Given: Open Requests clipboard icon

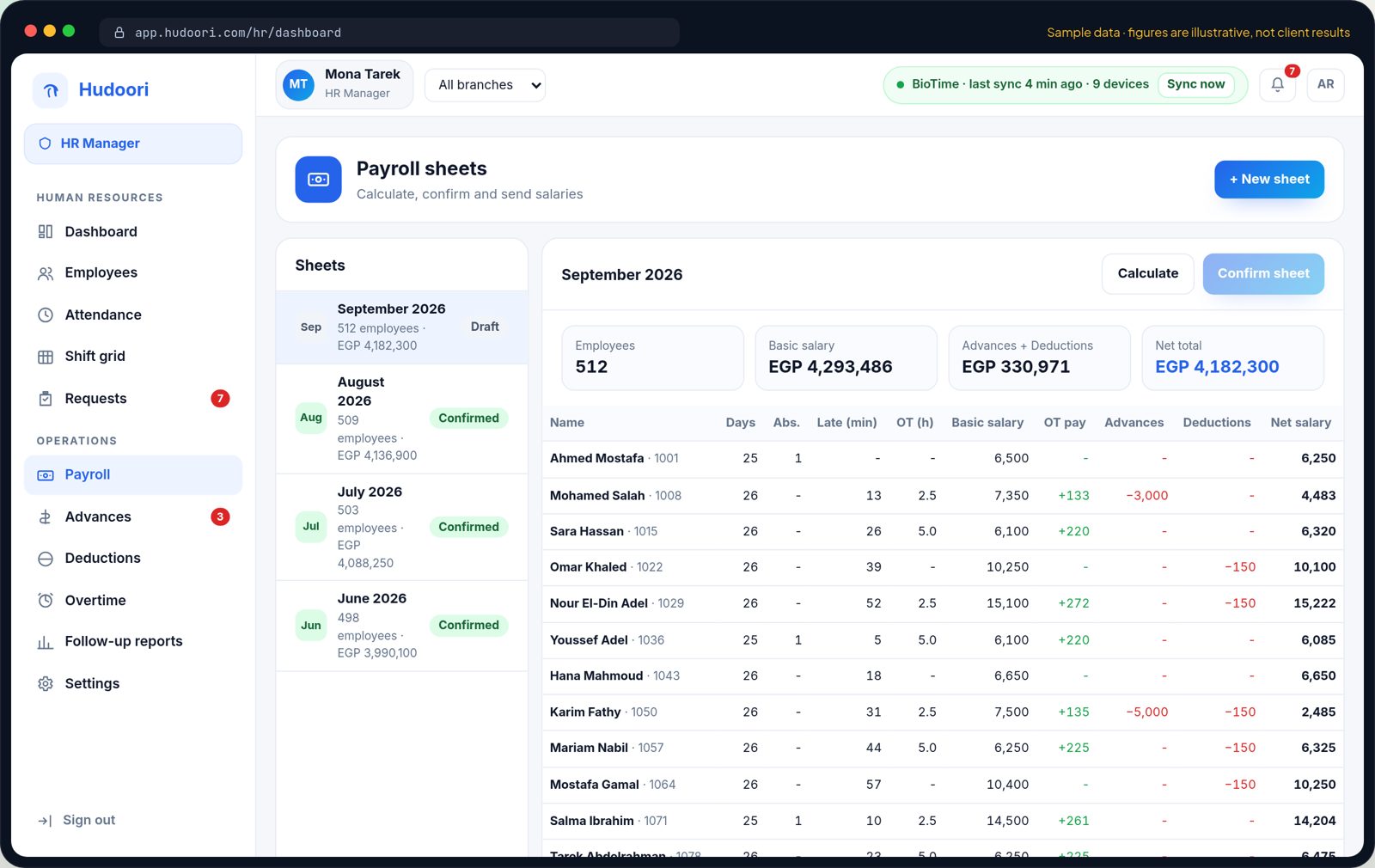Looking at the screenshot, I should (46, 399).
